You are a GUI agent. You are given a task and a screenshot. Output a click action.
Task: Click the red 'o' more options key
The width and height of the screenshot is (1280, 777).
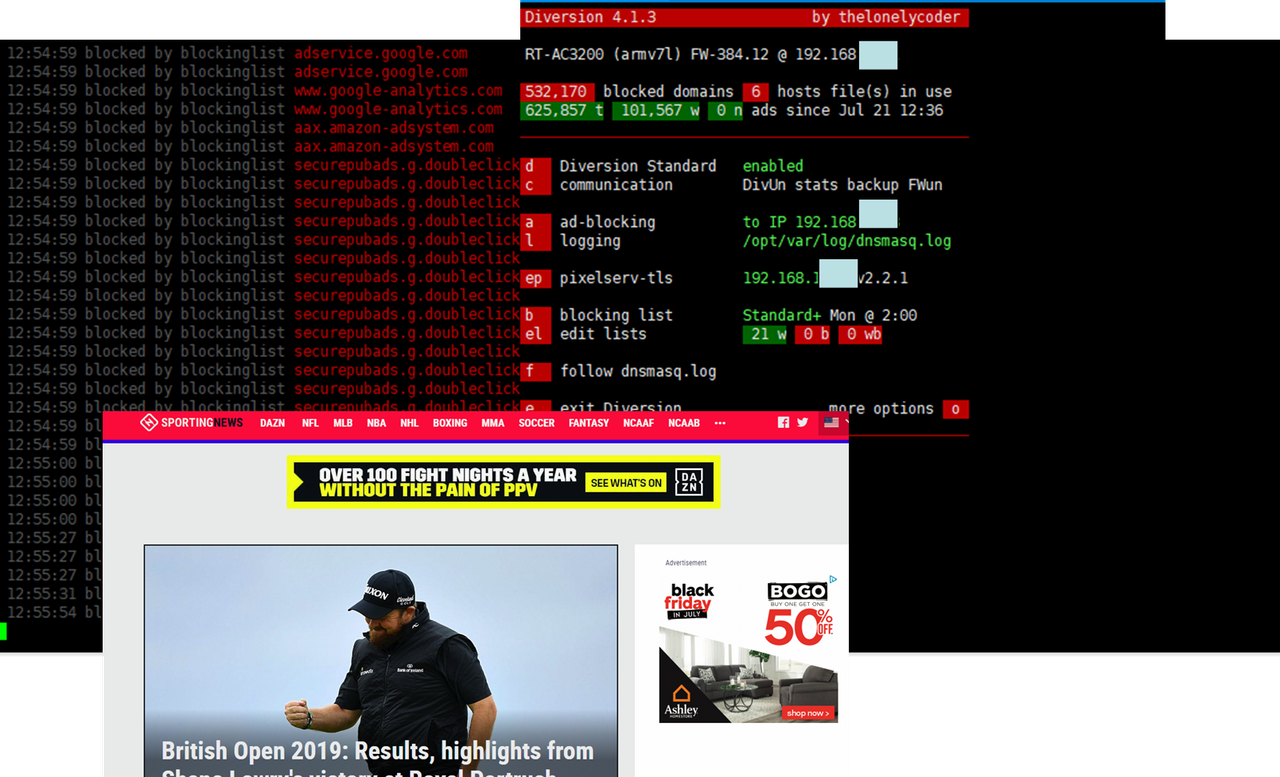pos(955,409)
